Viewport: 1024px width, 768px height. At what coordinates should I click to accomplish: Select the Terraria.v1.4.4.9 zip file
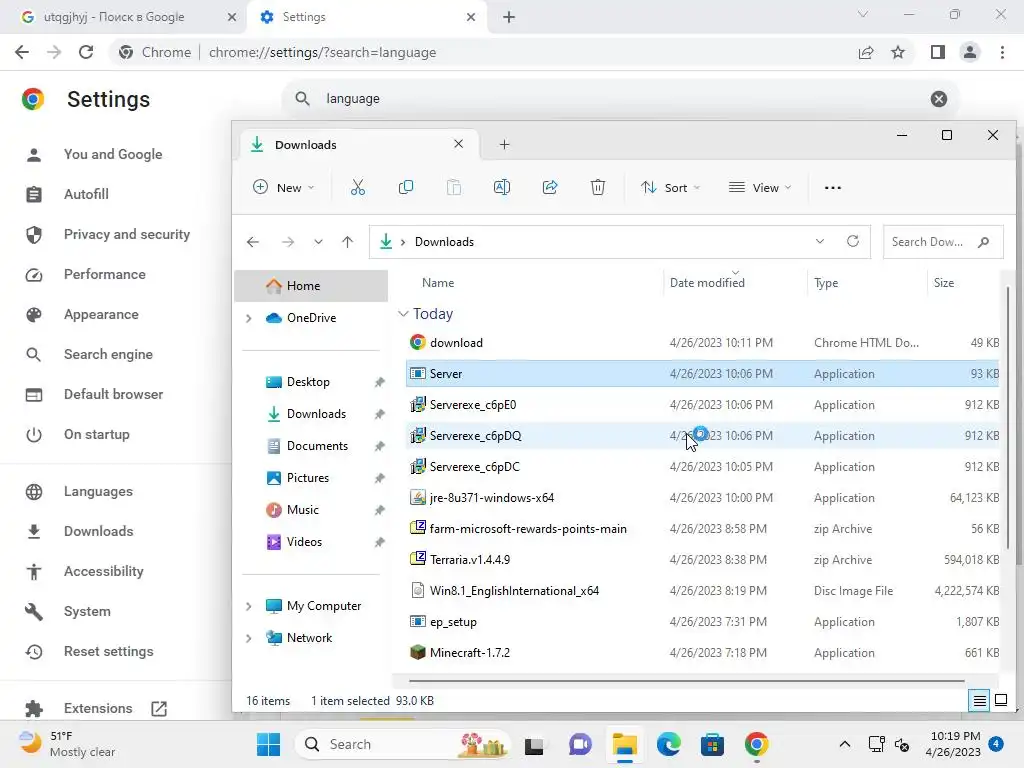pyautogui.click(x=702, y=560)
